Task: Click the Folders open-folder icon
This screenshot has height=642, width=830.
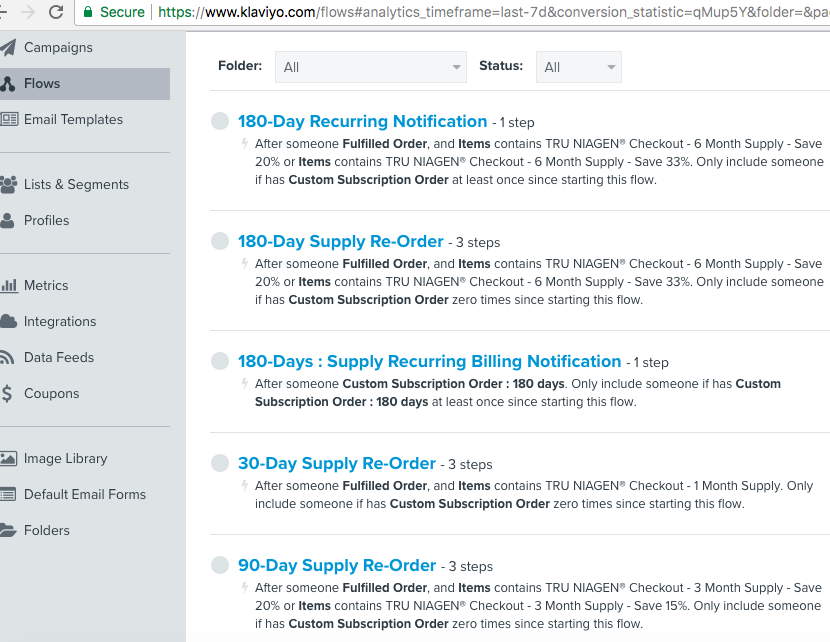Action: pyautogui.click(x=8, y=530)
